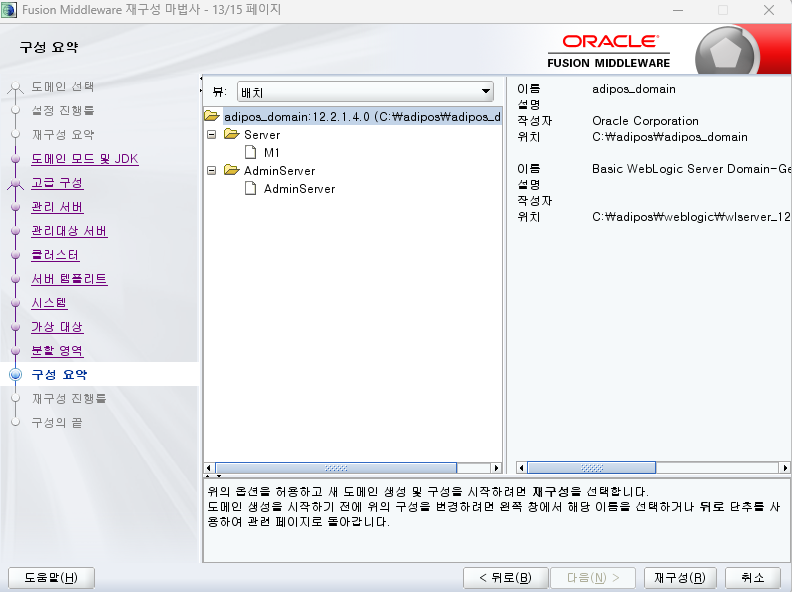Click the Server folder icon

point(231,134)
